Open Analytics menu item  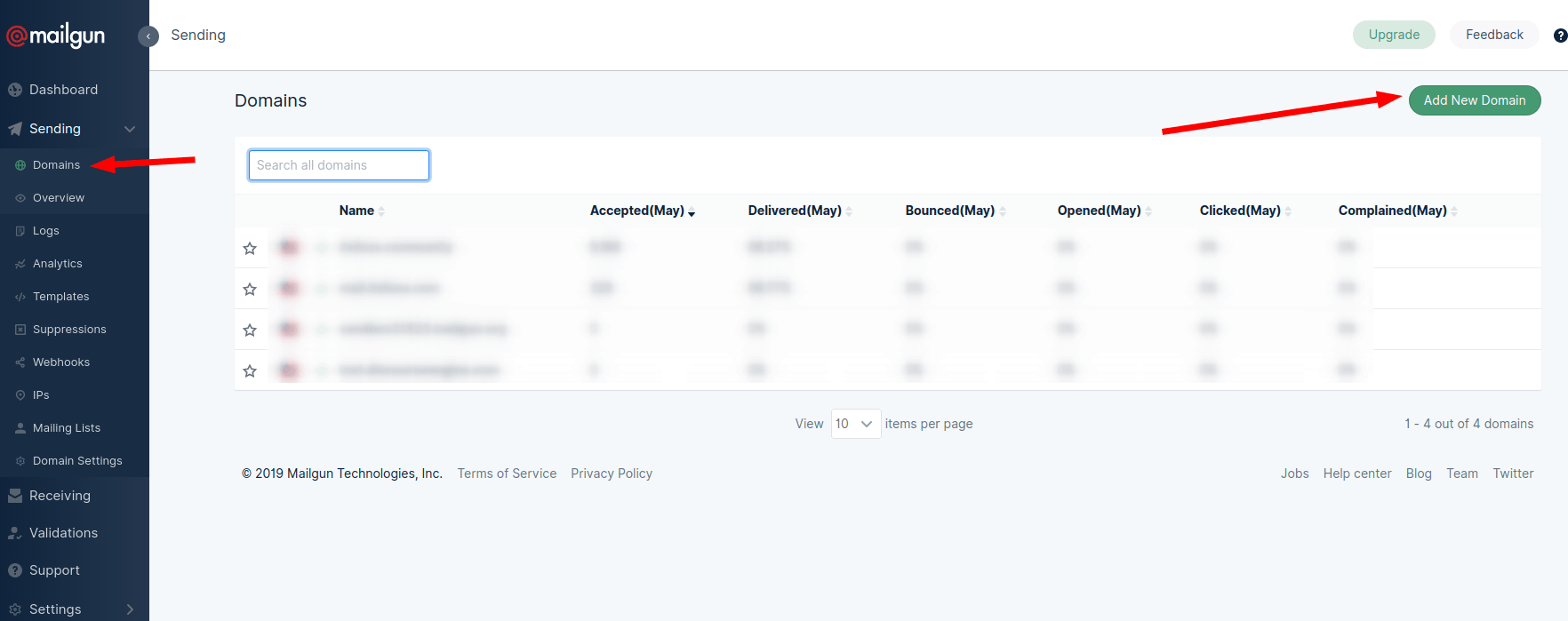coord(58,264)
